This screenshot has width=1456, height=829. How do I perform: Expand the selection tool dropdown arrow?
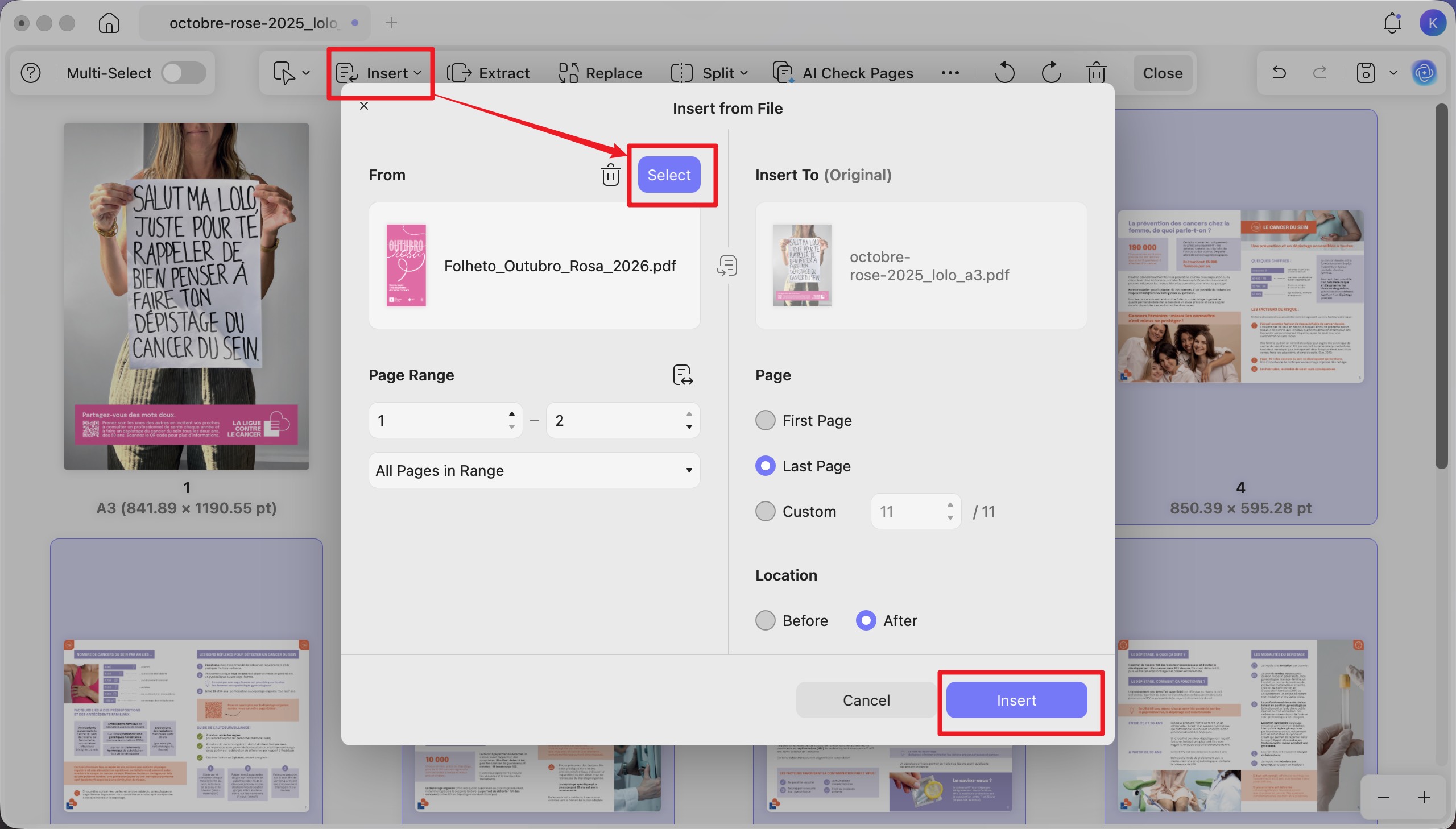(306, 73)
